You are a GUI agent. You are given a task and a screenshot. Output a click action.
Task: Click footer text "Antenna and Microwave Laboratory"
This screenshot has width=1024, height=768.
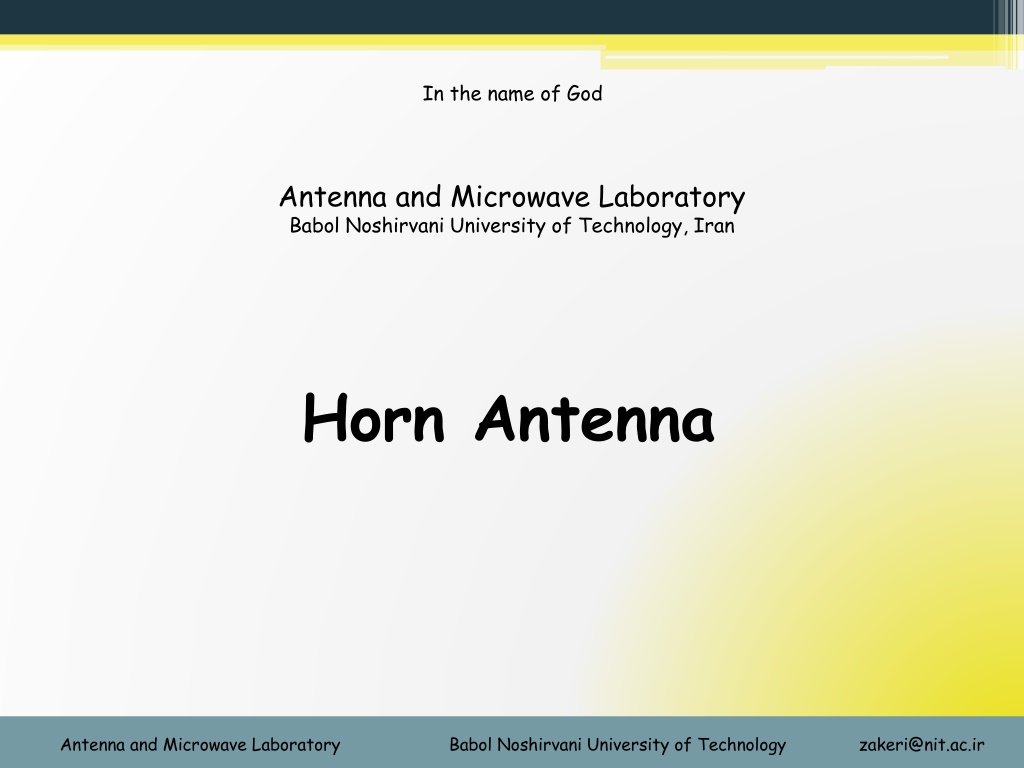[x=200, y=744]
